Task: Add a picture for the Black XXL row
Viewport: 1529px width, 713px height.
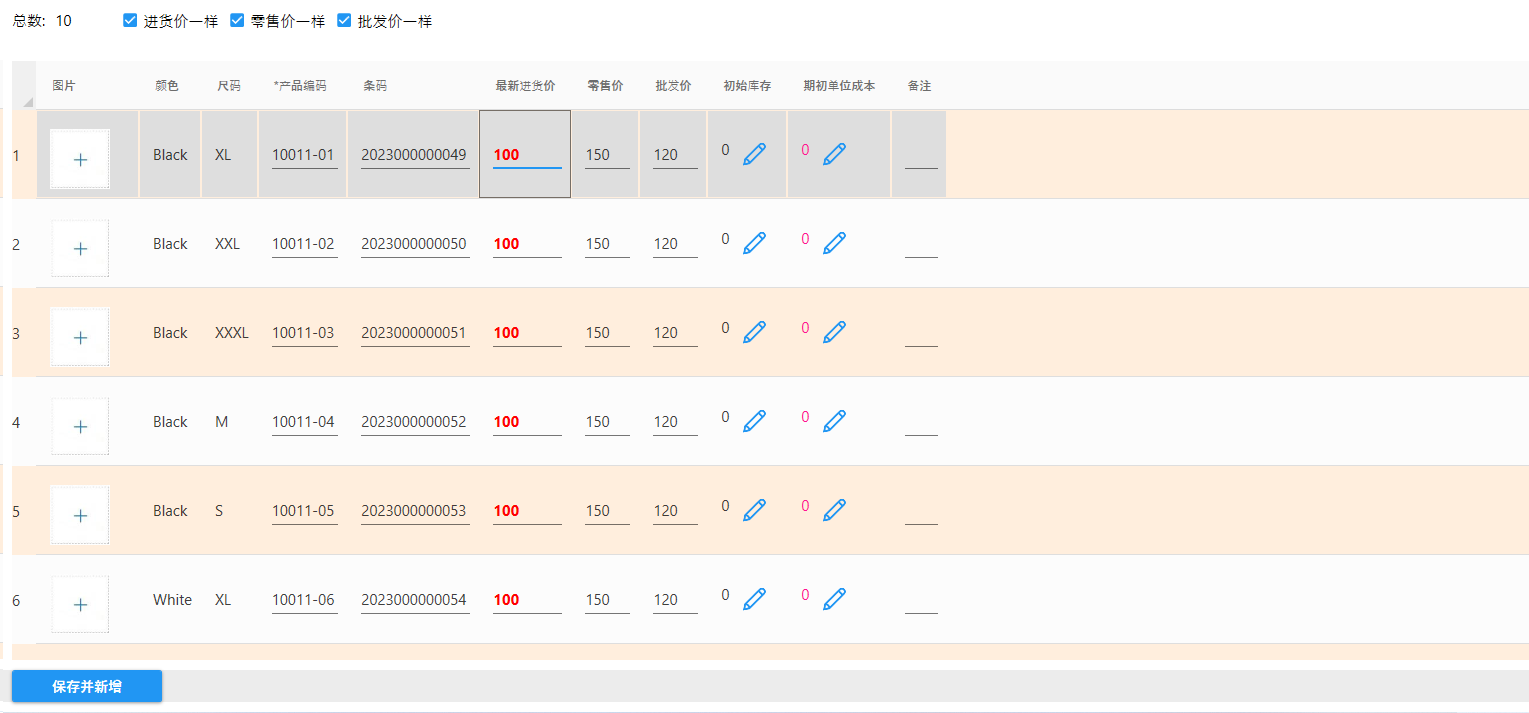Action: [80, 248]
